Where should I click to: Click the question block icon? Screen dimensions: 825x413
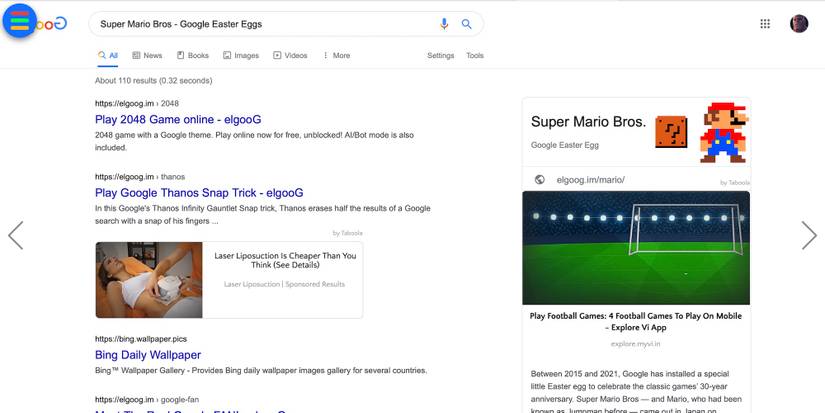[671, 132]
